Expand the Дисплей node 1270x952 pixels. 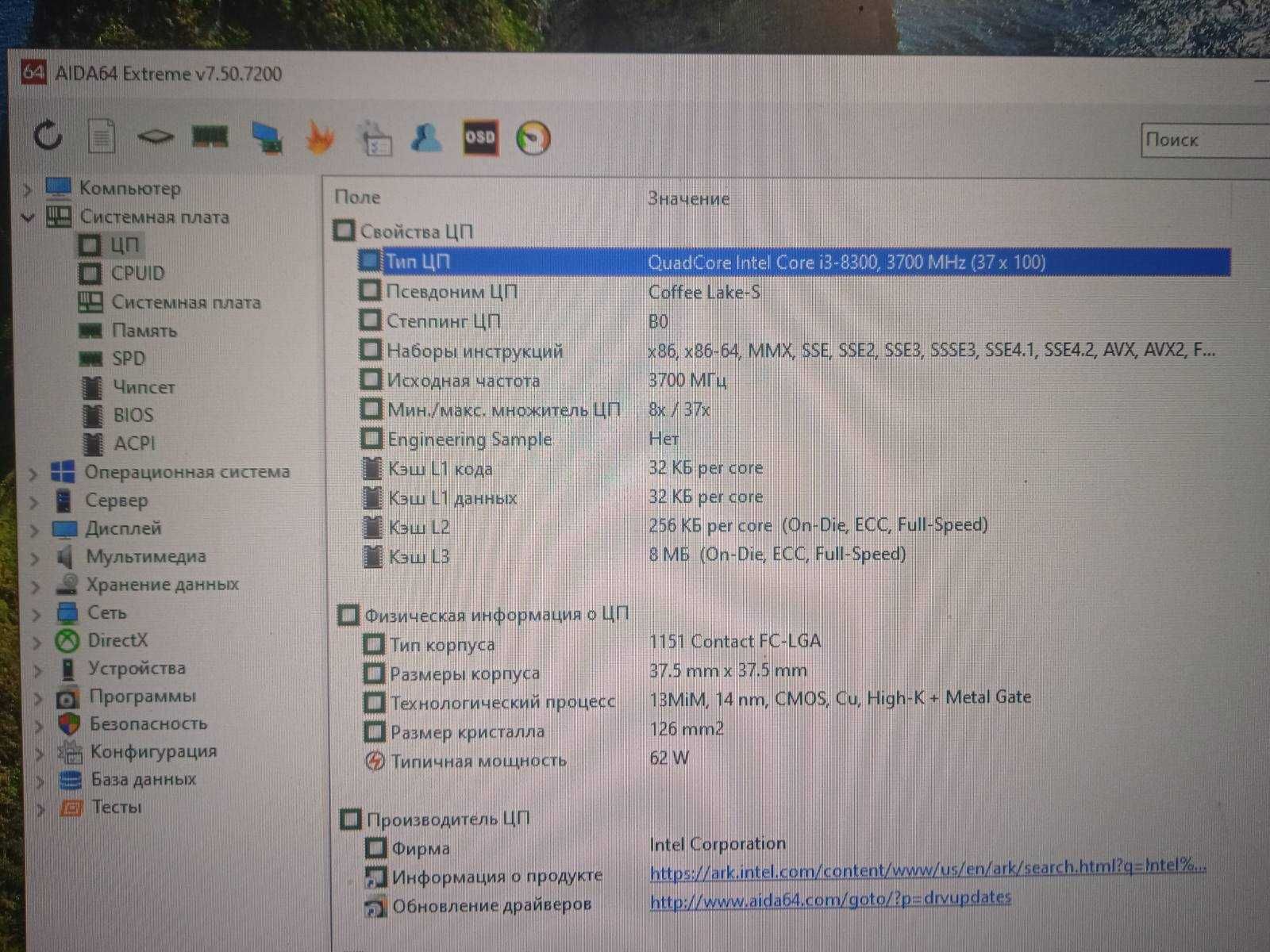pyautogui.click(x=34, y=530)
